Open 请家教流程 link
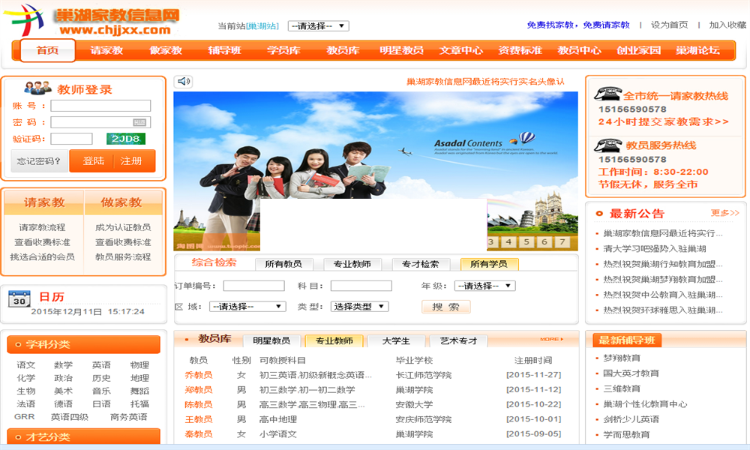Screen dimensions: 750x450 [x=42, y=227]
